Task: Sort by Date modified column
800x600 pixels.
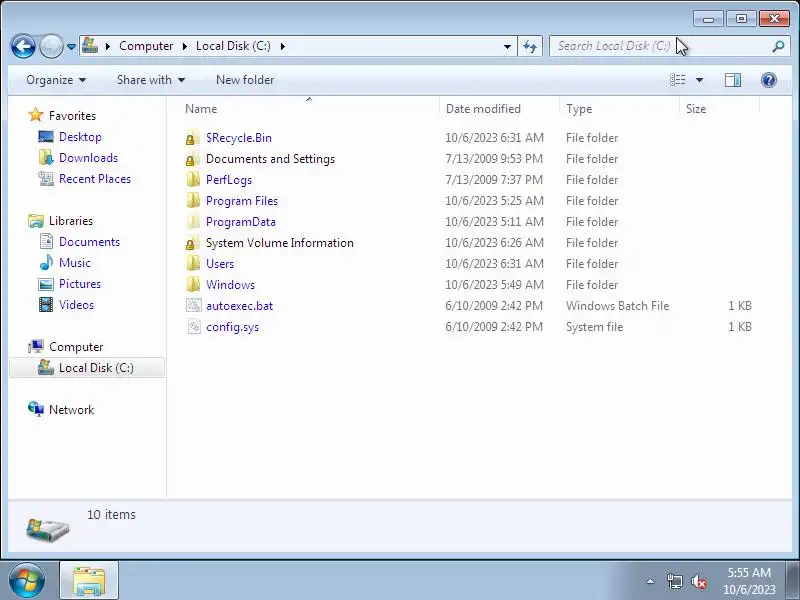Action: [499, 109]
